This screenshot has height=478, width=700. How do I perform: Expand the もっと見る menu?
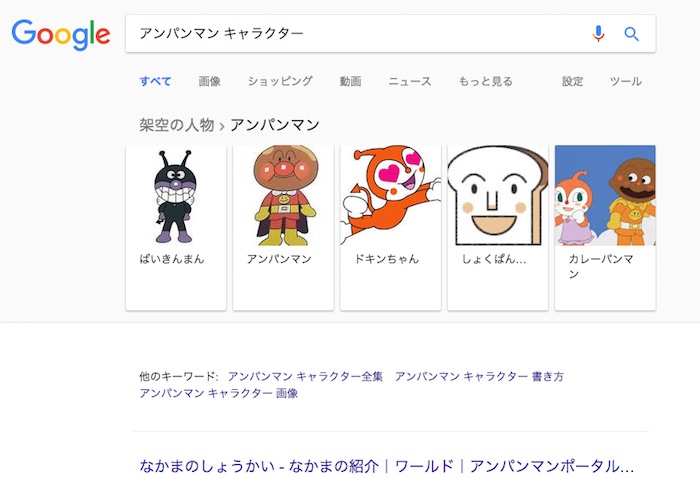(x=485, y=81)
